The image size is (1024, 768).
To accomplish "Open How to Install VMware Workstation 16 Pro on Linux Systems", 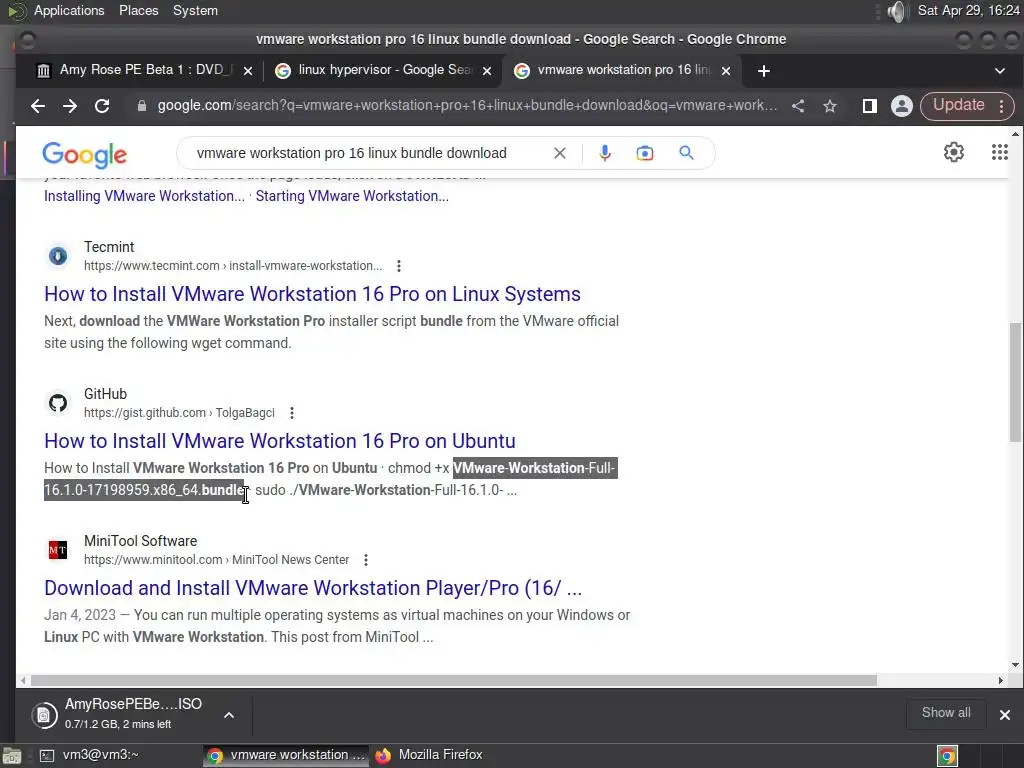I will pyautogui.click(x=312, y=294).
